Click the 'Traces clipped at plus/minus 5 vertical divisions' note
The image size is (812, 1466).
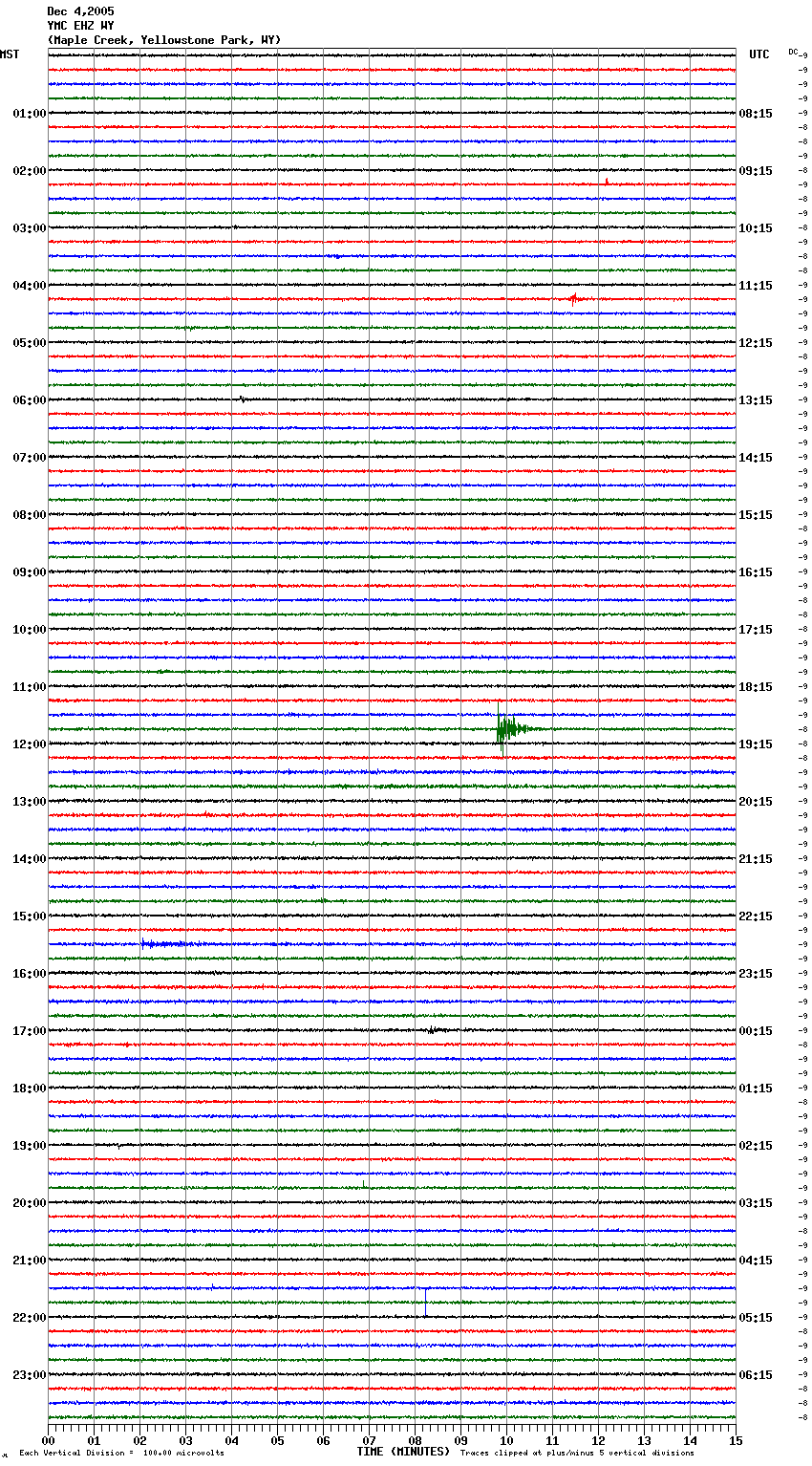click(577, 1454)
